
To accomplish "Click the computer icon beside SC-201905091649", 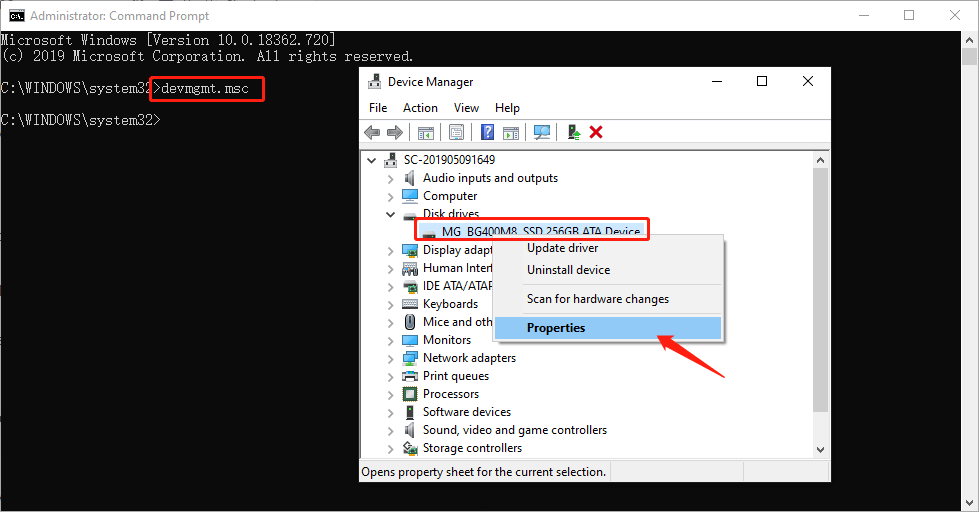I will [391, 160].
